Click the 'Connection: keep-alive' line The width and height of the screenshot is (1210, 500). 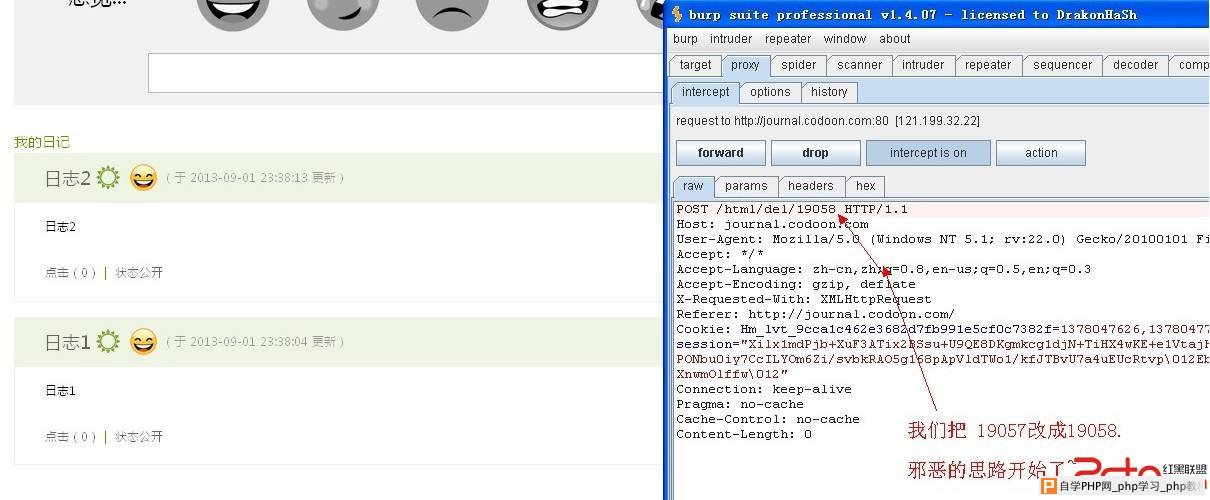[x=764, y=389]
